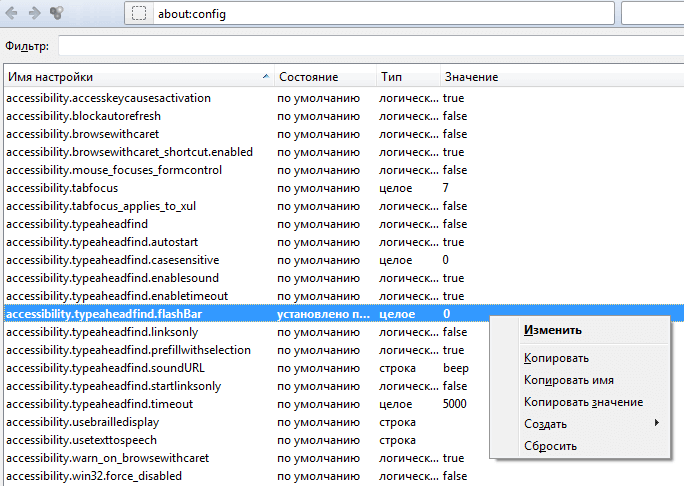Sort by Тип column header
This screenshot has height=486, width=684.
coord(406,77)
